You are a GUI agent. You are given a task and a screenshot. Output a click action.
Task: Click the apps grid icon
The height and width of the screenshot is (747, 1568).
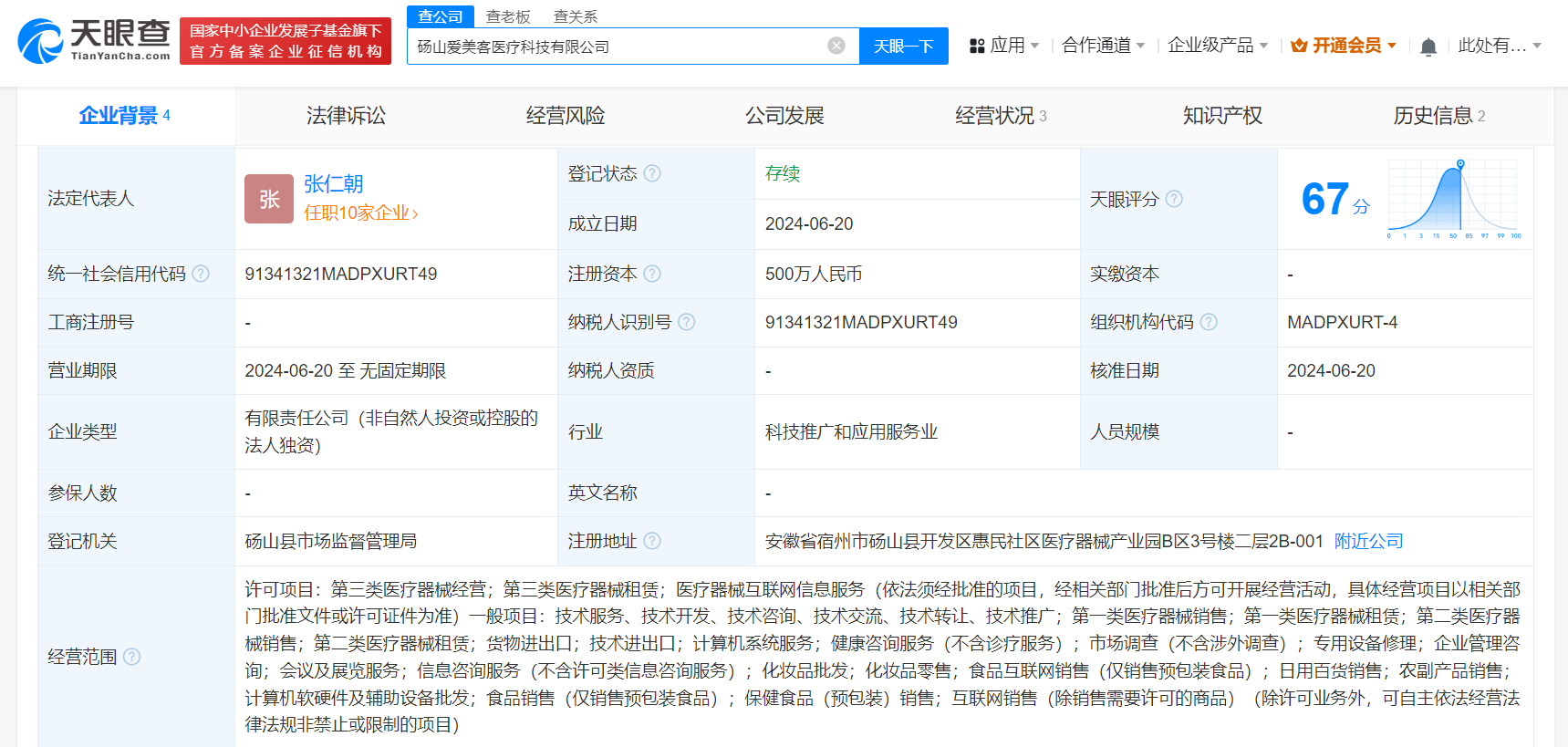pos(977,46)
